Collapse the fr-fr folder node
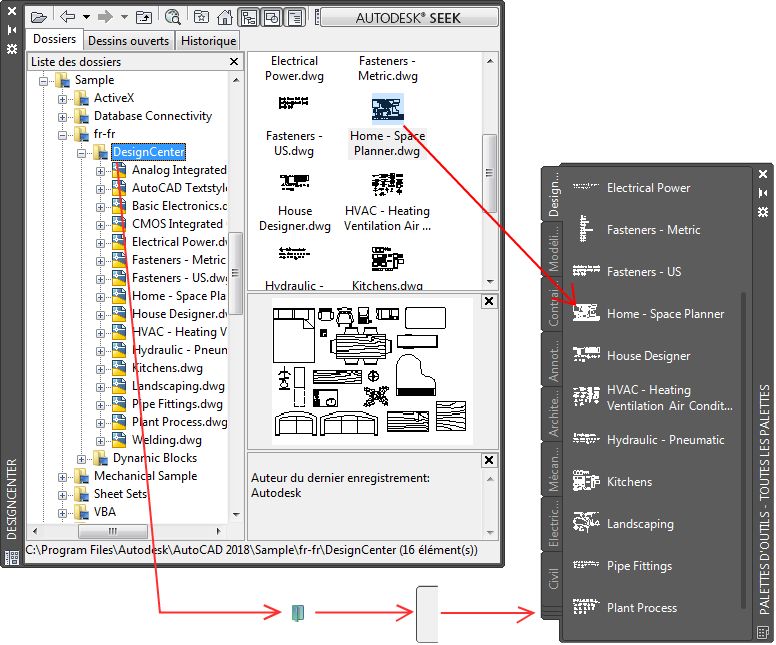 click(62, 135)
